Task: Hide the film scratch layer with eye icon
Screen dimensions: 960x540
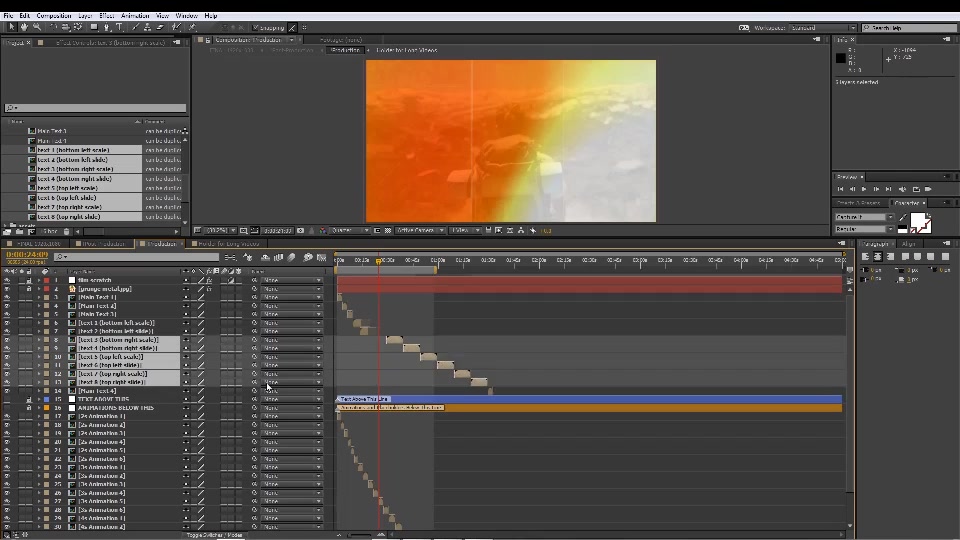Action: click(x=7, y=280)
